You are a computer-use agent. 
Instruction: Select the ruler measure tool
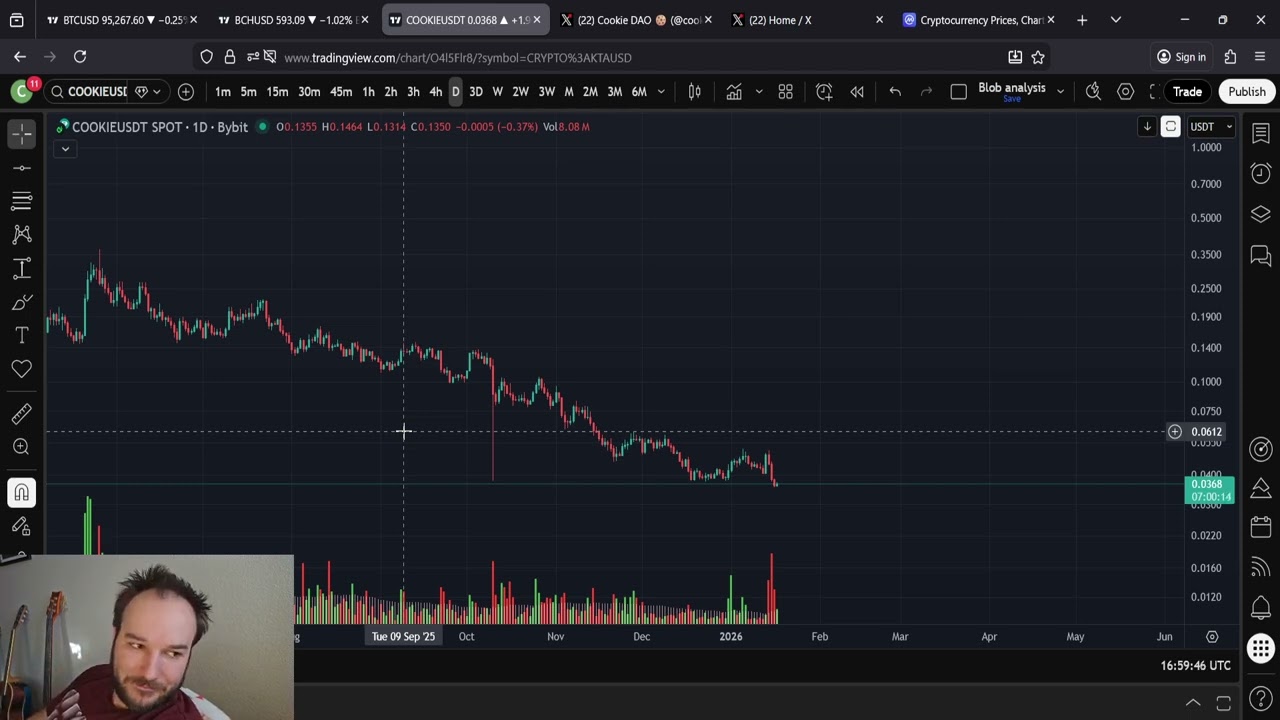pyautogui.click(x=22, y=413)
